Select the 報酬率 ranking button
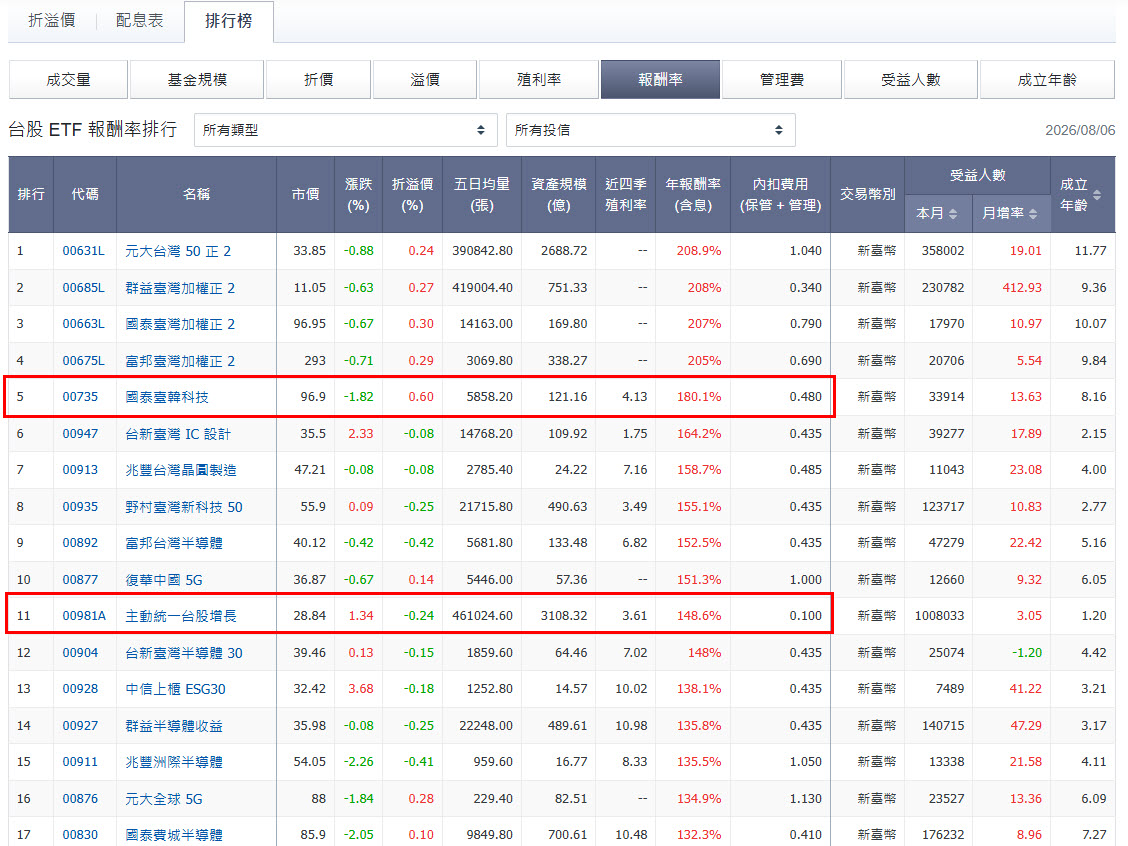 660,80
